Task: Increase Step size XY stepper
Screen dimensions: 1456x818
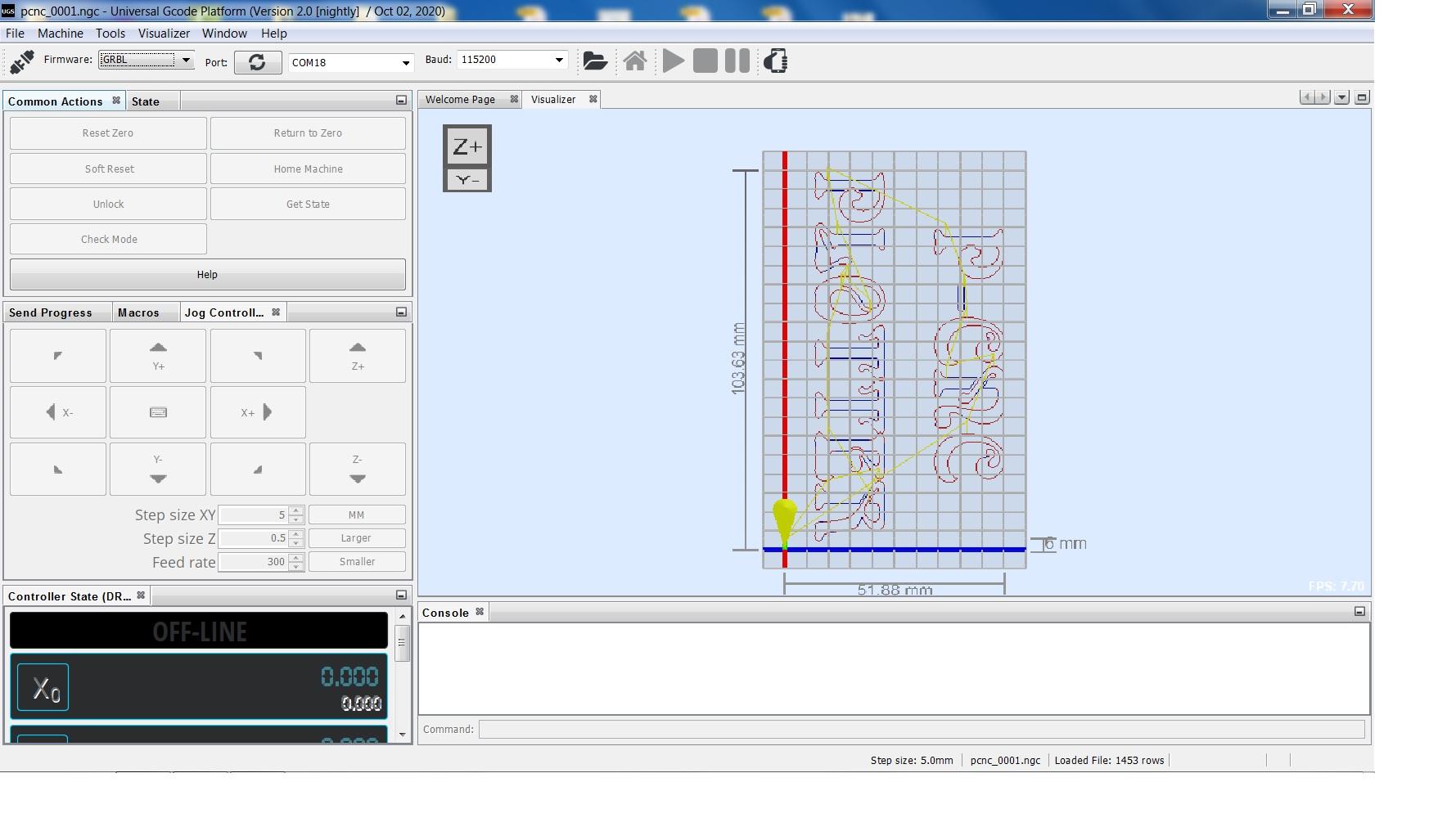Action: coord(296,510)
